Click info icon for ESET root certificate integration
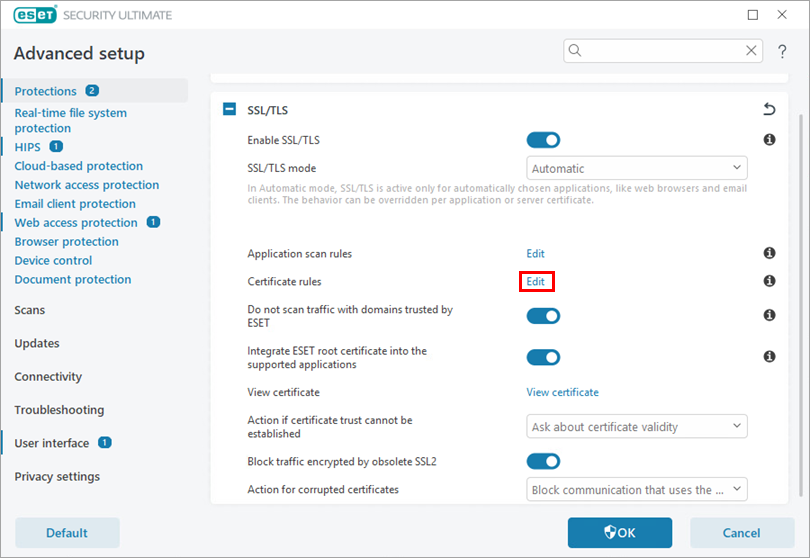 coord(769,357)
